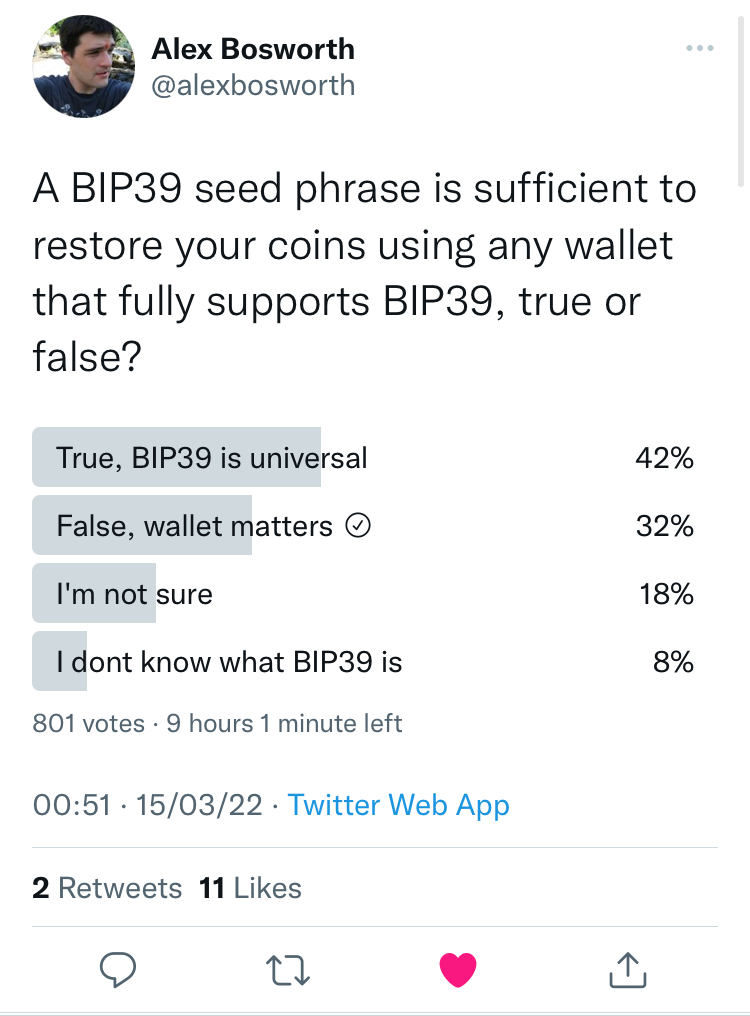Click the retweet arrows icon
750x1016 pixels.
coord(288,971)
